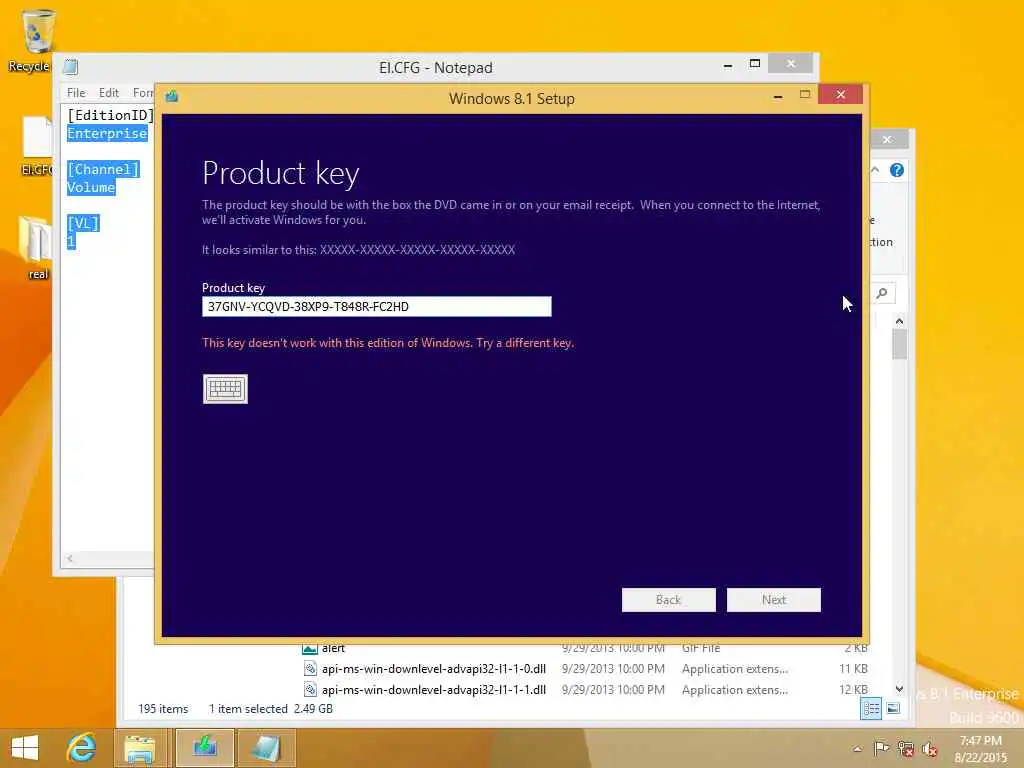1024x768 pixels.
Task: Click the Next button in Setup
Action: (x=774, y=600)
